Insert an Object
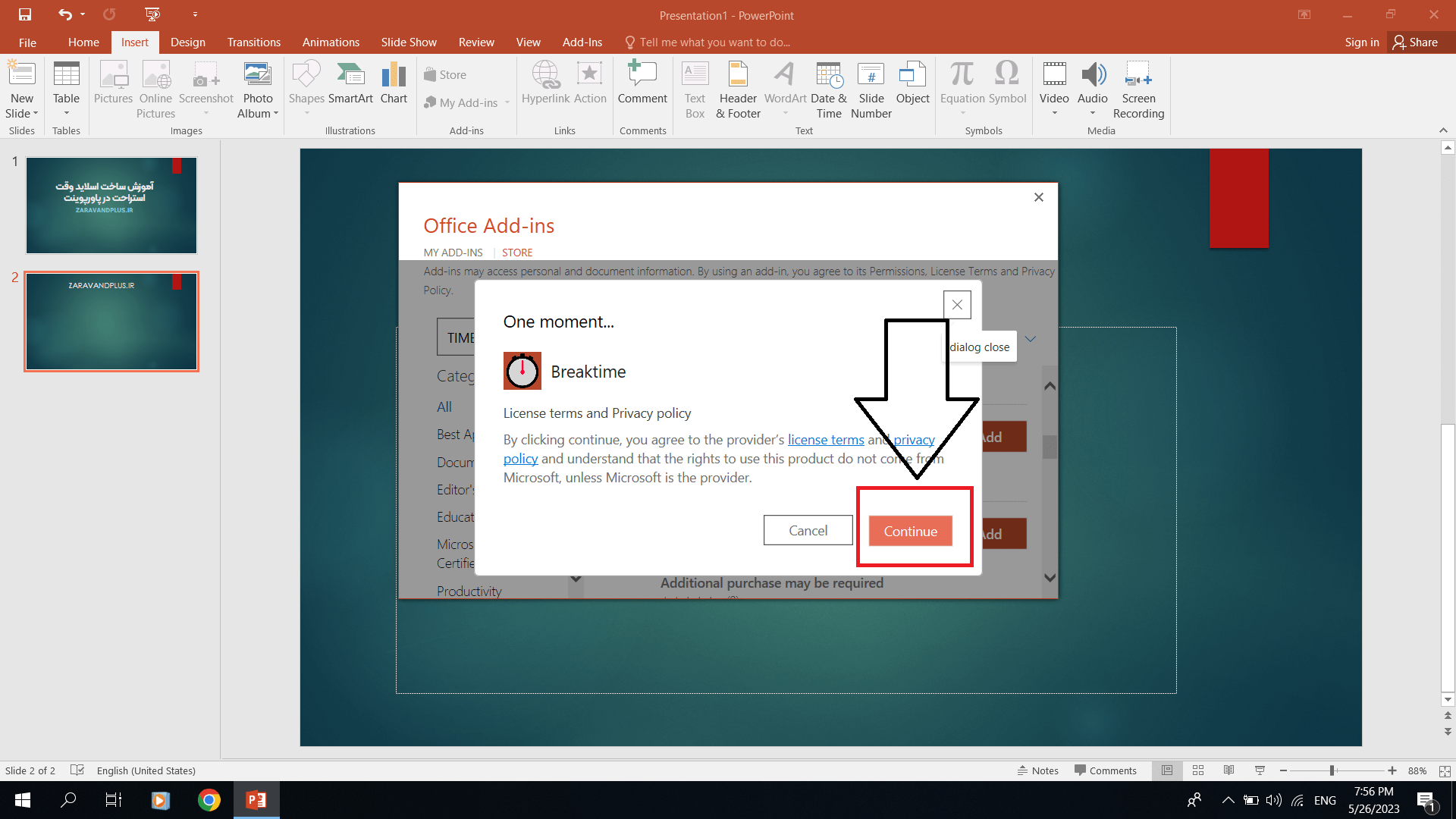The height and width of the screenshot is (819, 1456). tap(912, 83)
